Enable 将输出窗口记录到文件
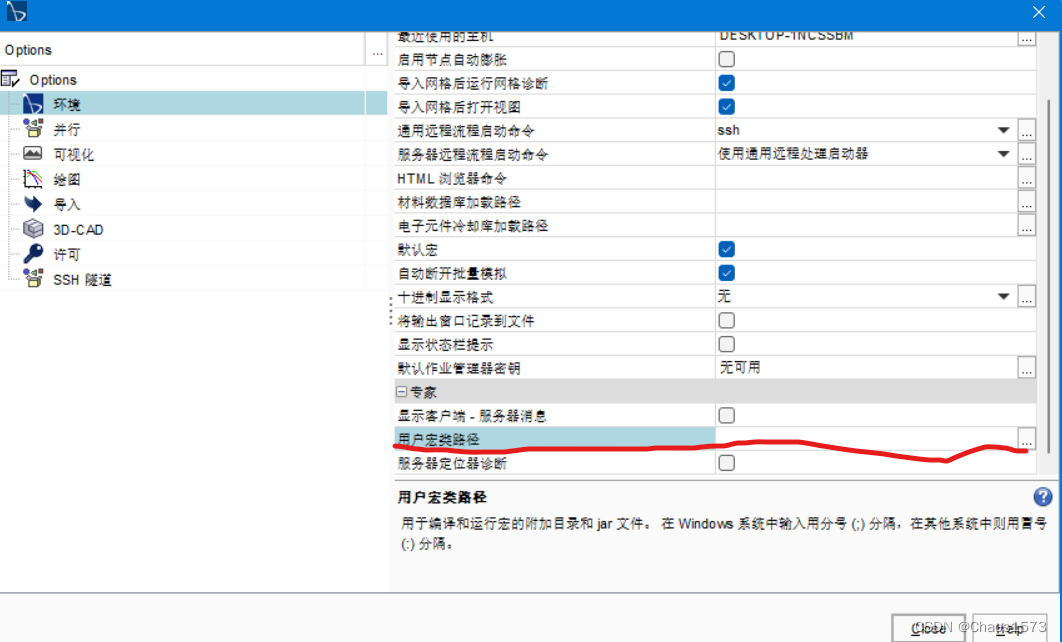The image size is (1062, 642). tap(726, 320)
